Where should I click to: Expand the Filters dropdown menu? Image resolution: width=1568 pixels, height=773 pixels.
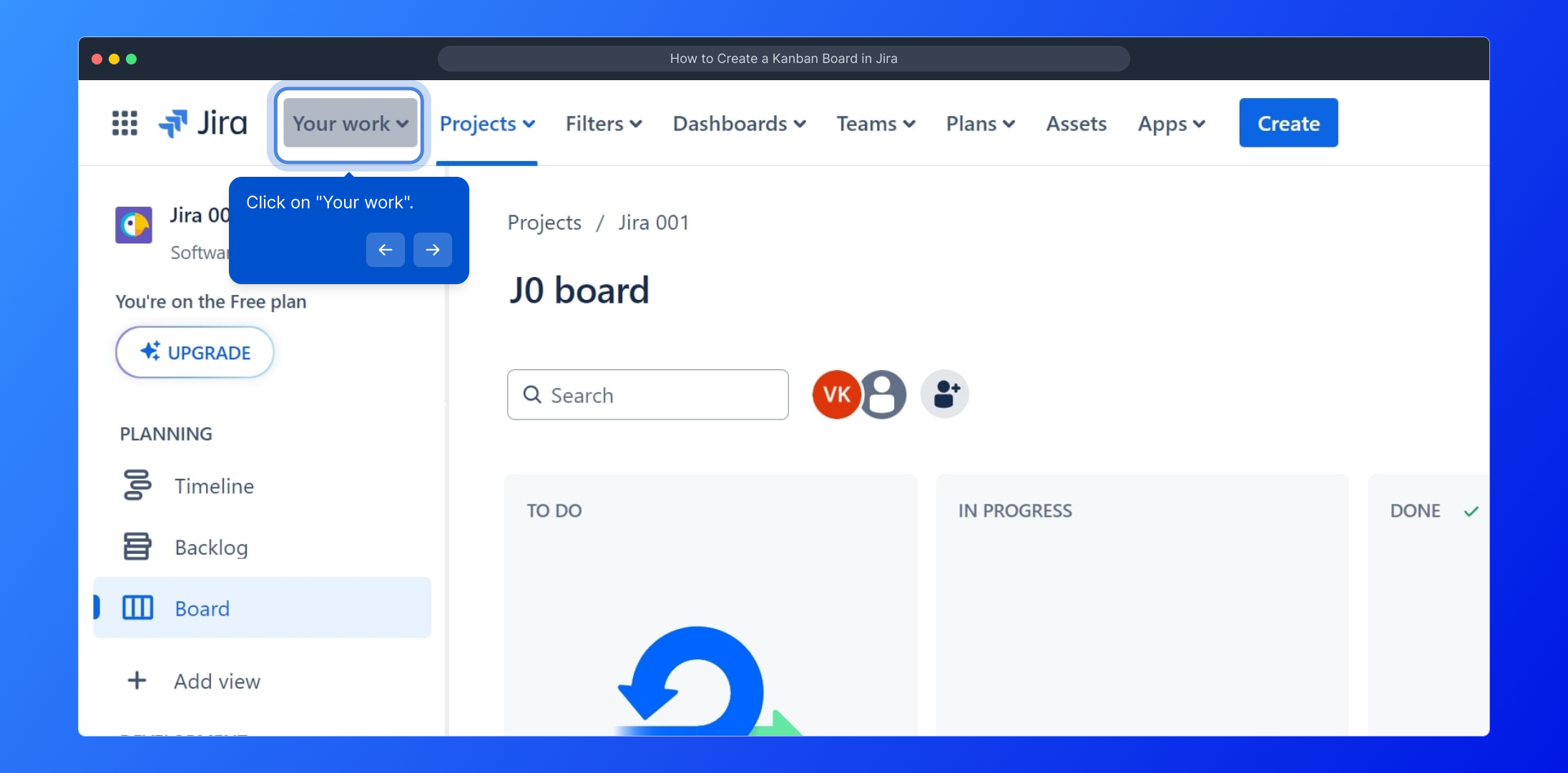coord(603,123)
